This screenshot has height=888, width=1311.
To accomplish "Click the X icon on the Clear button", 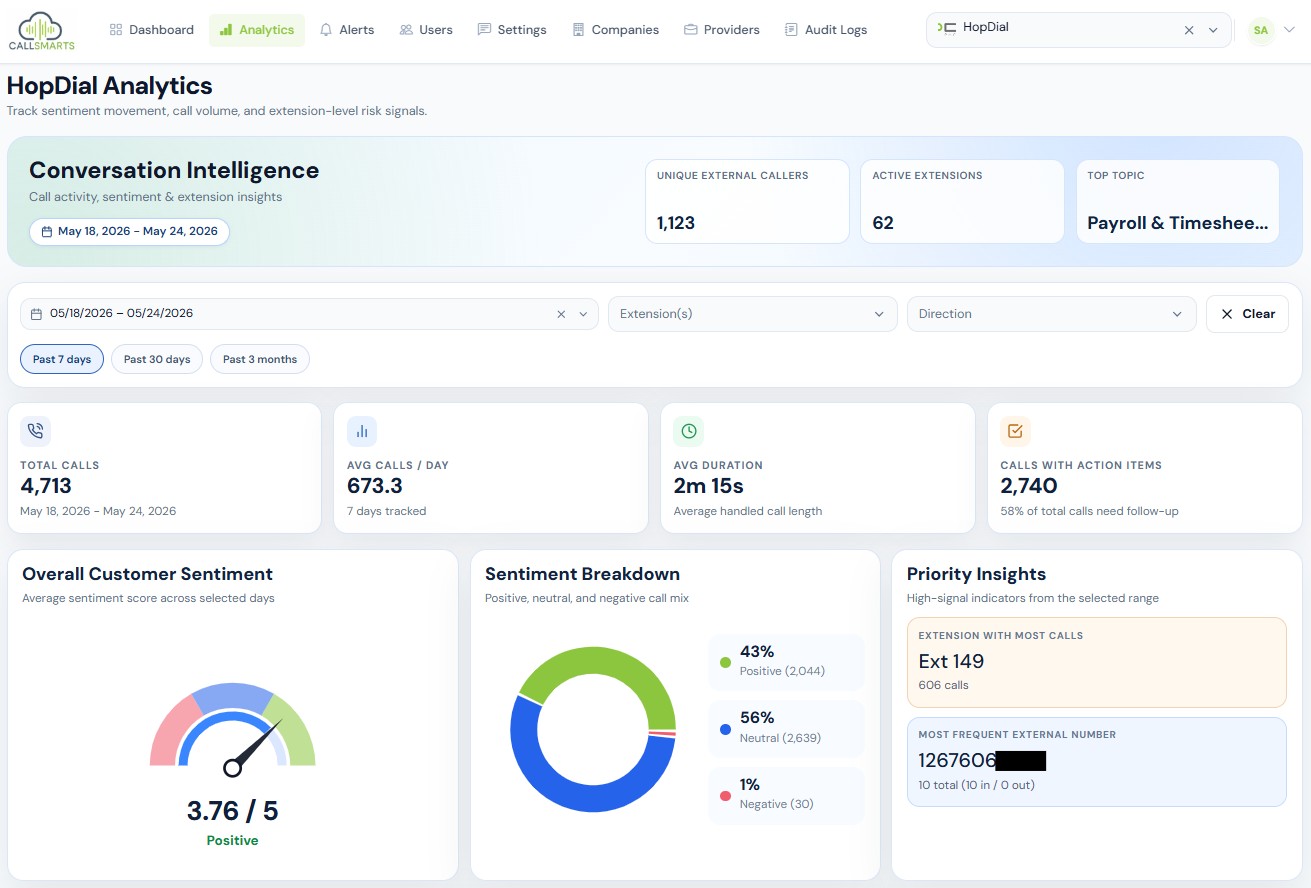I will 1227,314.
